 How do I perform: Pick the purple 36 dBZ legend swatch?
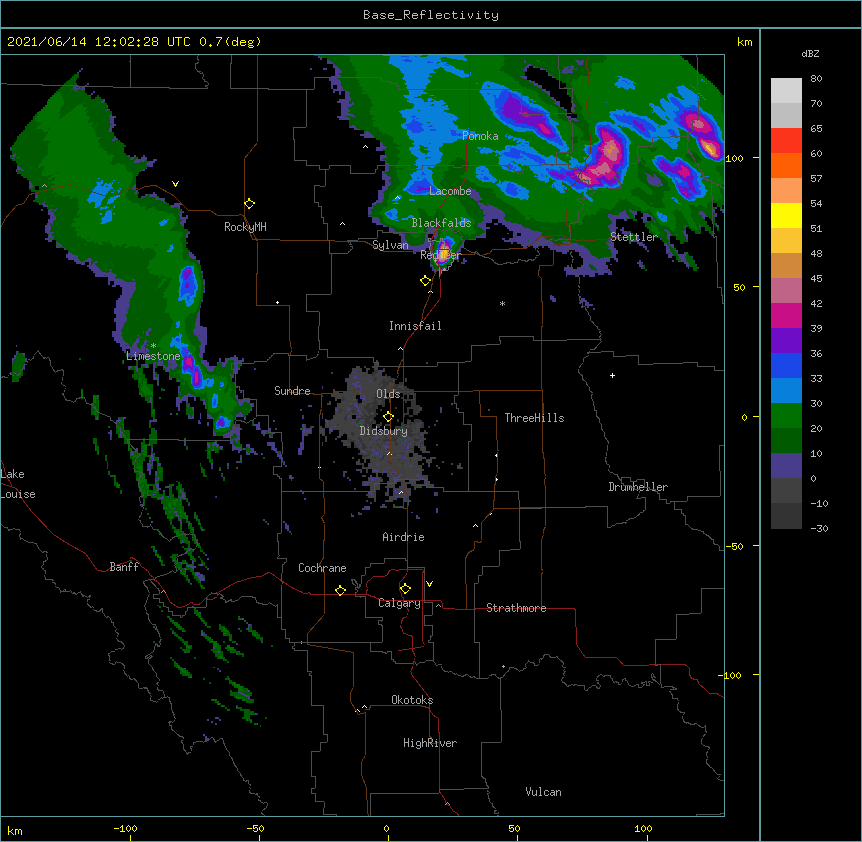coord(786,340)
